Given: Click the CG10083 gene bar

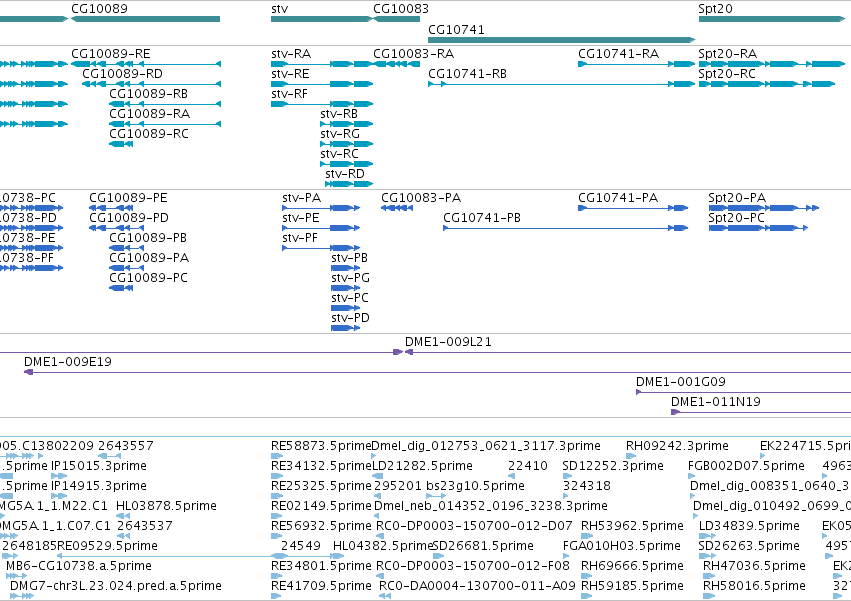Looking at the screenshot, I should tap(397, 19).
